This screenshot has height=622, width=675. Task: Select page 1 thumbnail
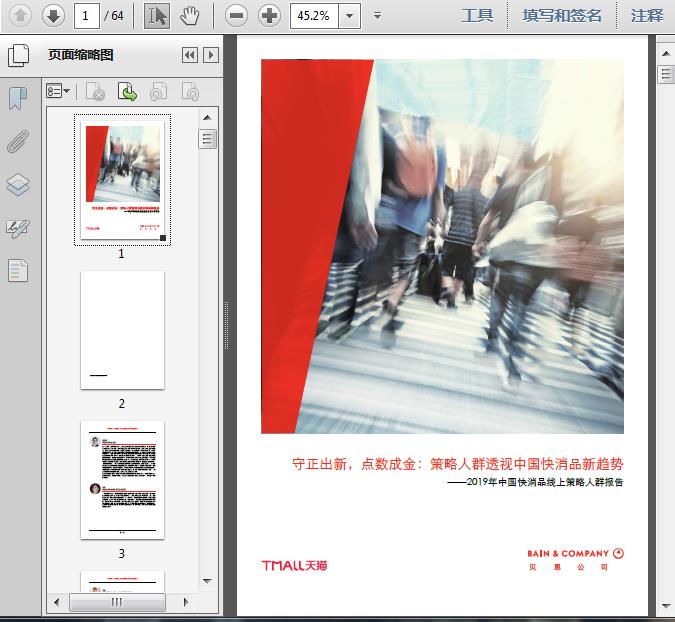point(123,180)
